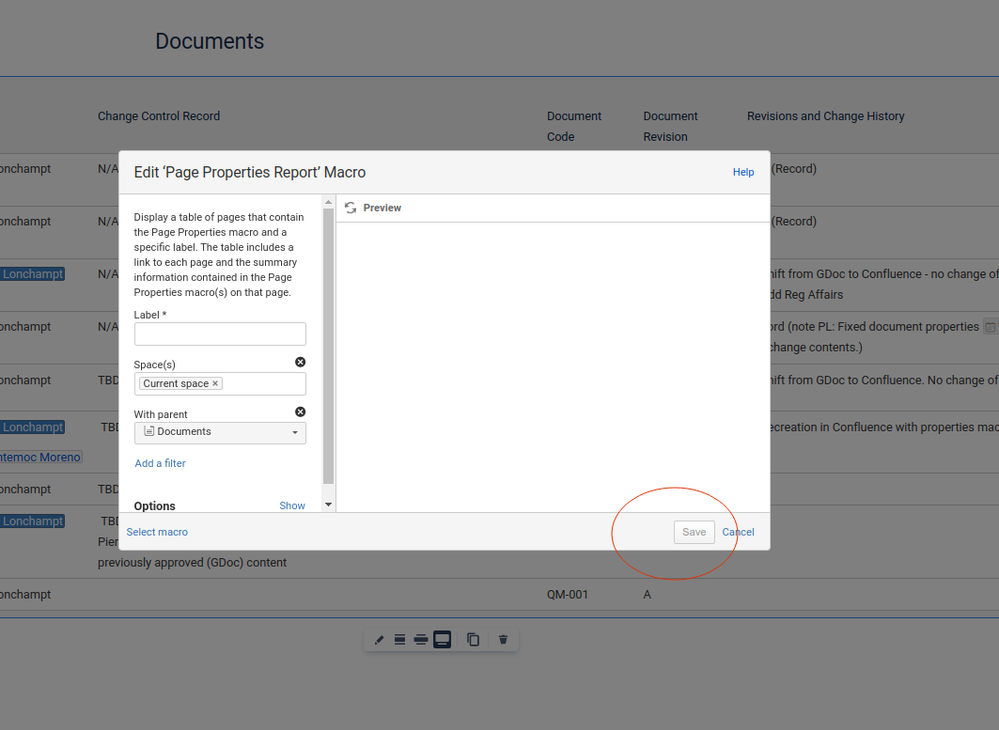Click the 'With parent' field label
Viewport: 999px width, 730px height.
[161, 414]
